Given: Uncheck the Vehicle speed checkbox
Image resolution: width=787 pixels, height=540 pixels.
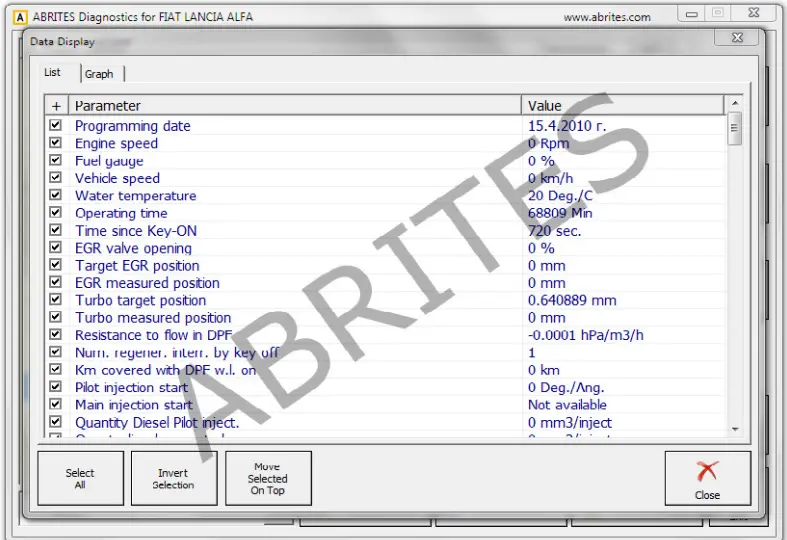Looking at the screenshot, I should click(x=55, y=178).
